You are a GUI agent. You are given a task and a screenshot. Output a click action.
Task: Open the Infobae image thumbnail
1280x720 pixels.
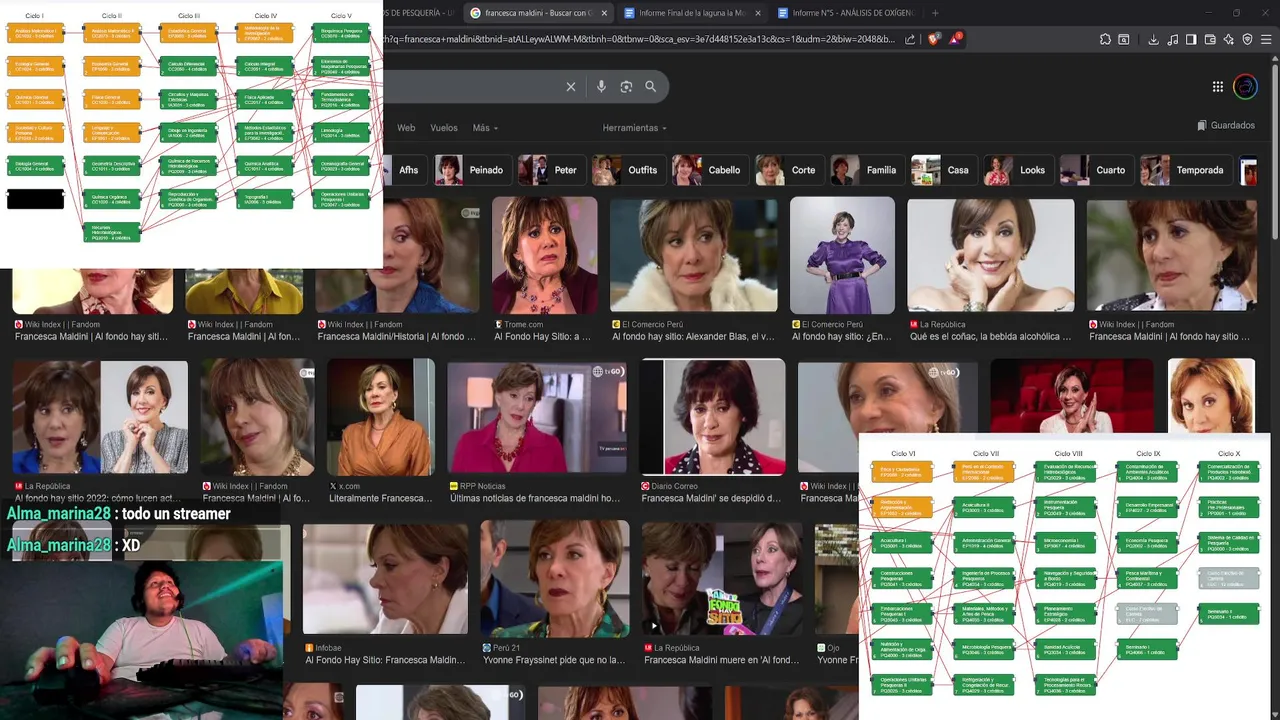(385, 578)
